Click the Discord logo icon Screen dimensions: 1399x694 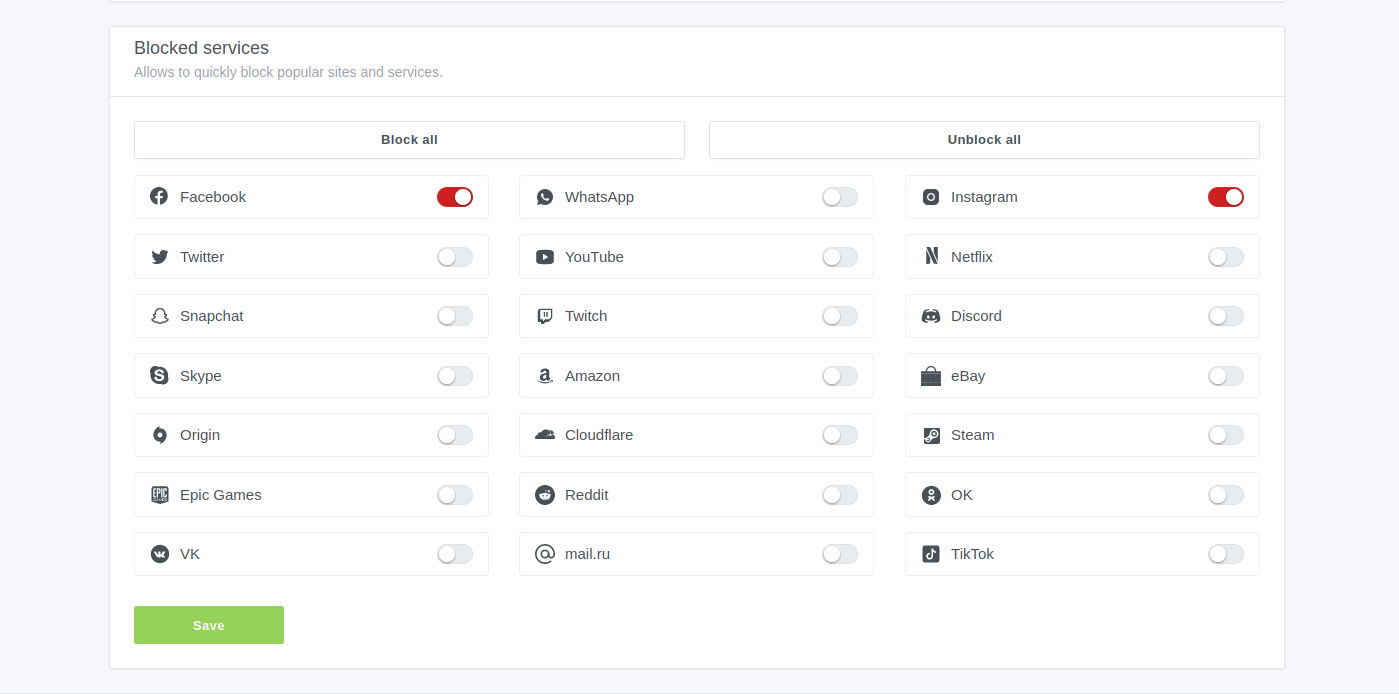point(931,316)
